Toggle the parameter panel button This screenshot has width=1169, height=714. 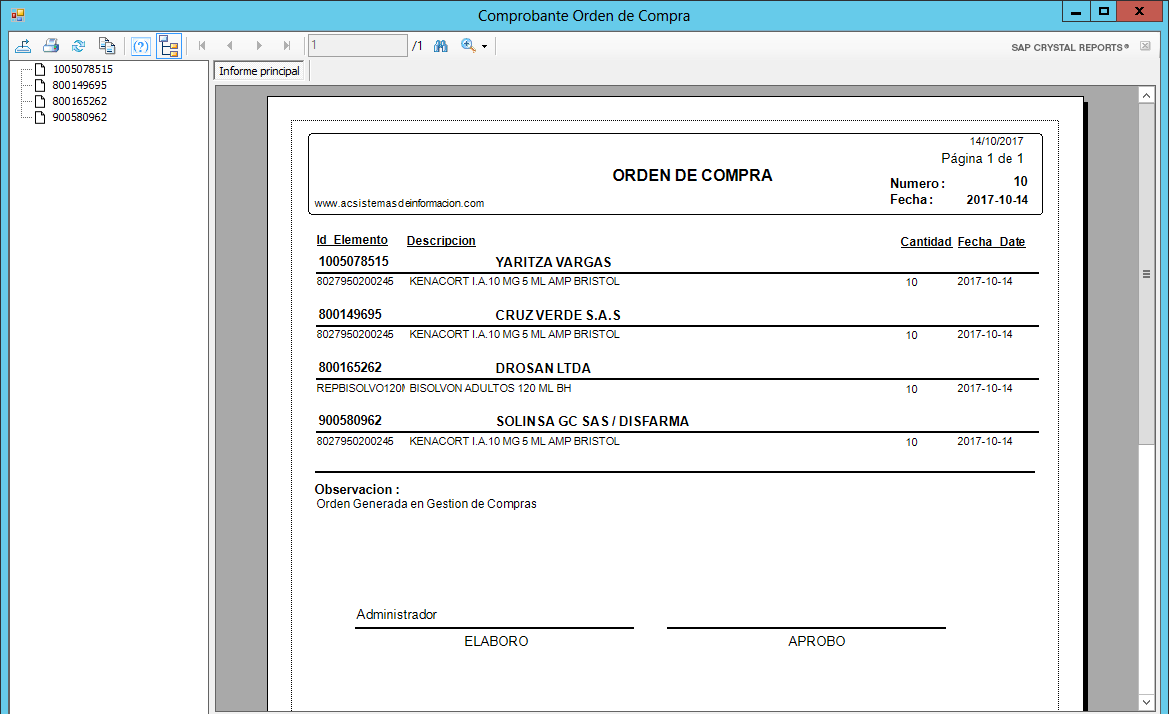(141, 46)
